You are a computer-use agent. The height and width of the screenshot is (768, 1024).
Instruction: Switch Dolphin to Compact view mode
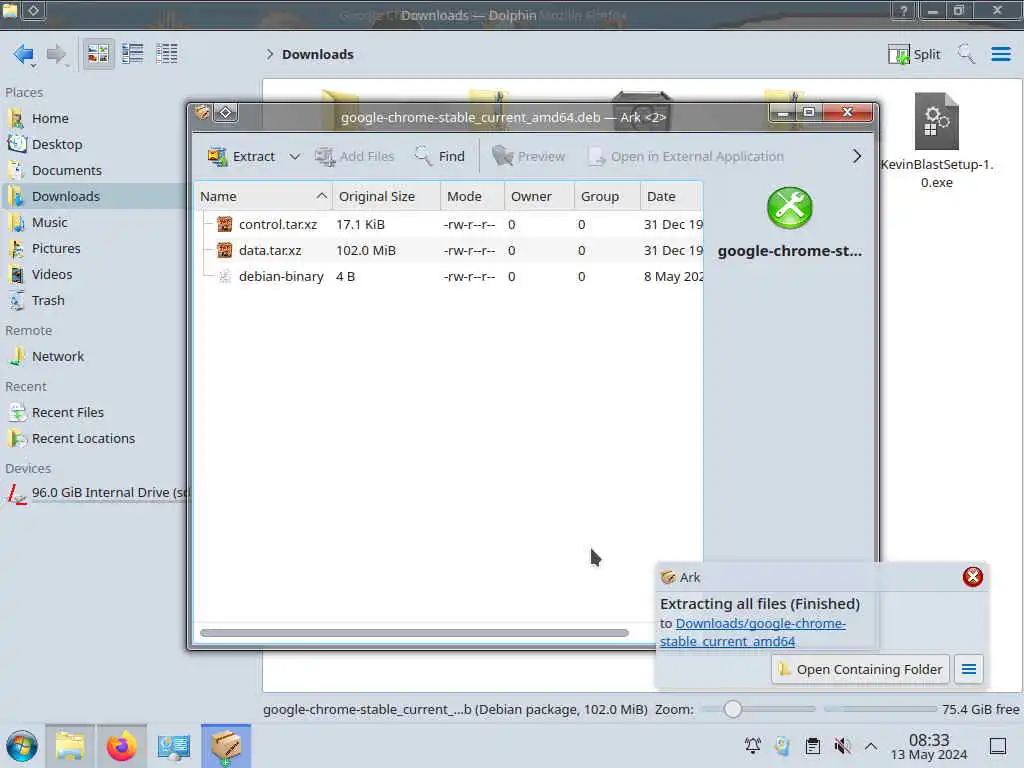[133, 54]
